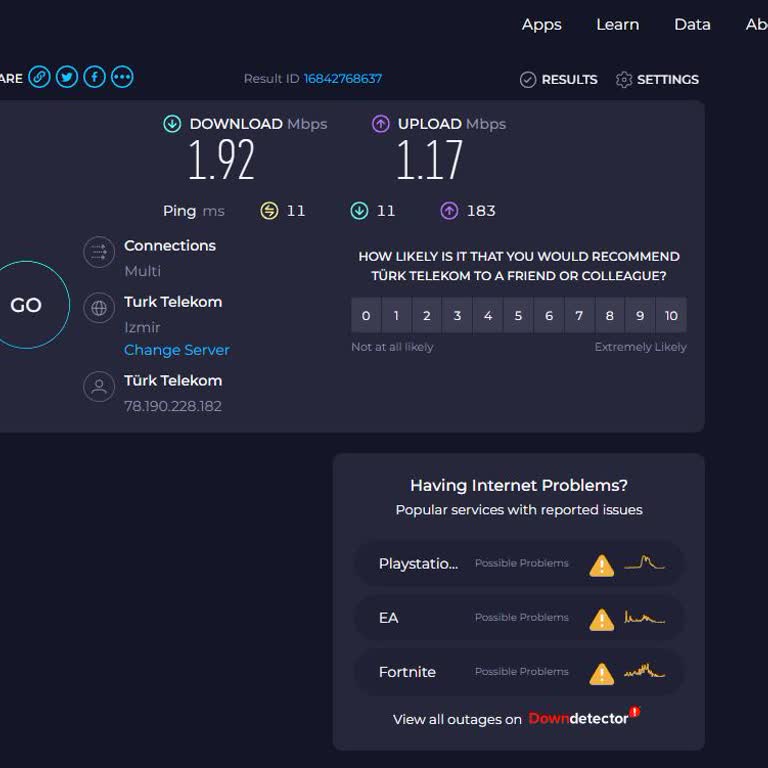Rate recommendation score 4

[x=488, y=315]
